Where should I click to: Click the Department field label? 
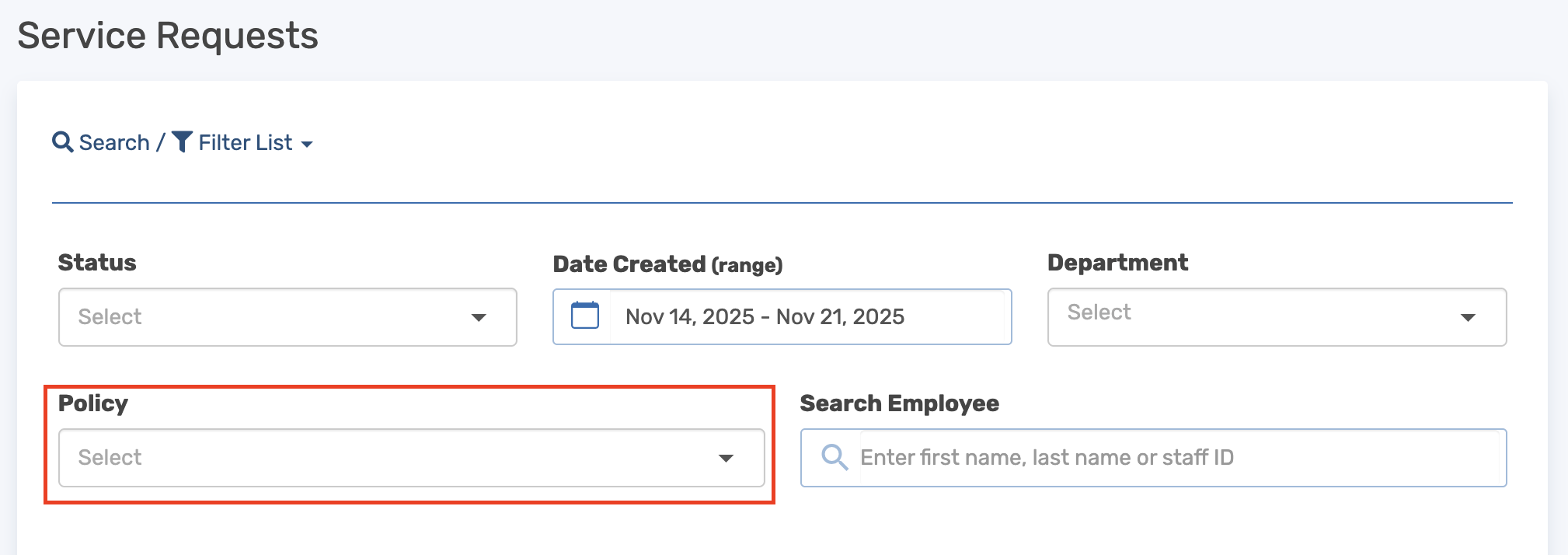tap(1117, 263)
